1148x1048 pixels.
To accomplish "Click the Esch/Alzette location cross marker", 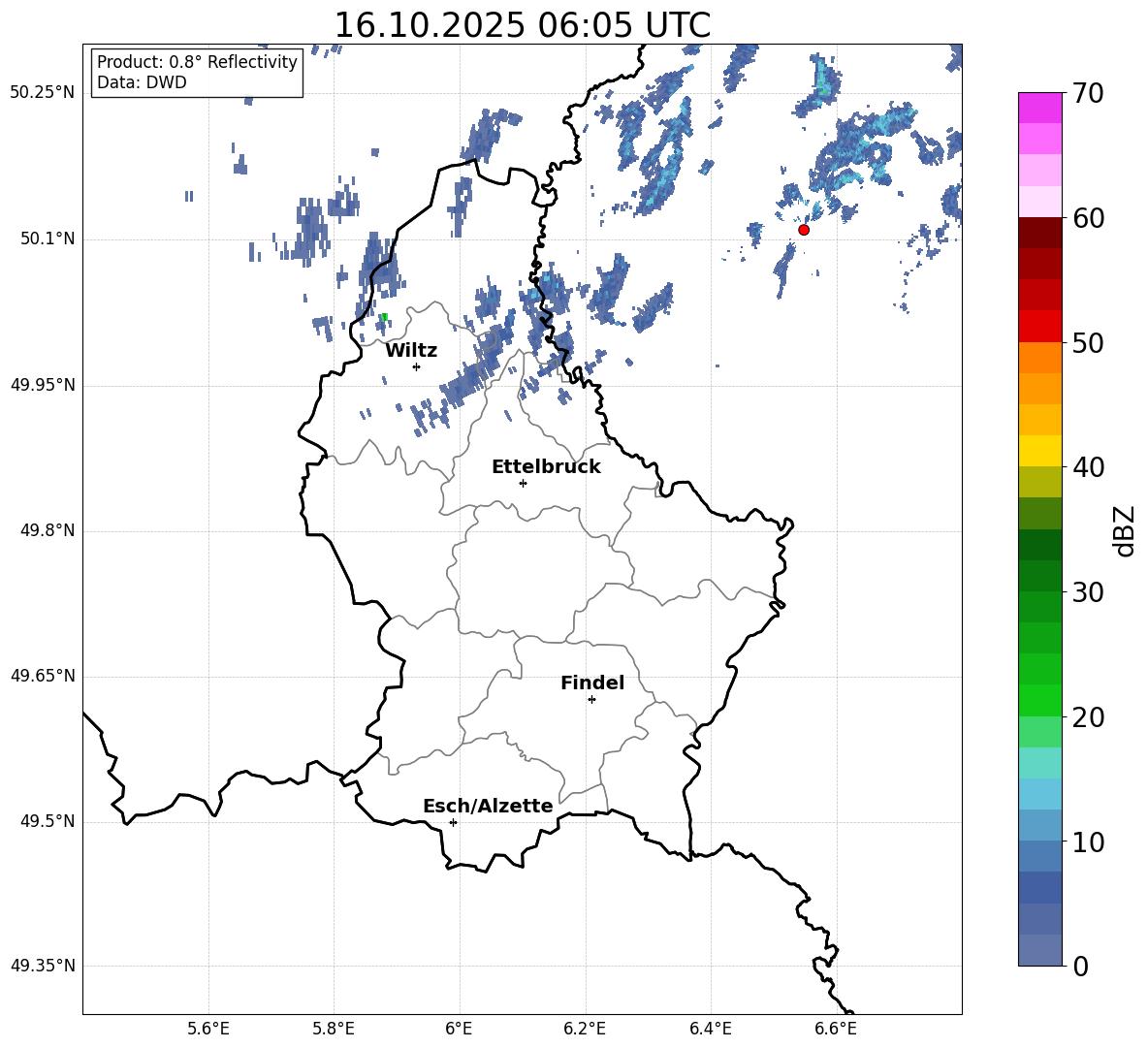I will click(x=453, y=822).
